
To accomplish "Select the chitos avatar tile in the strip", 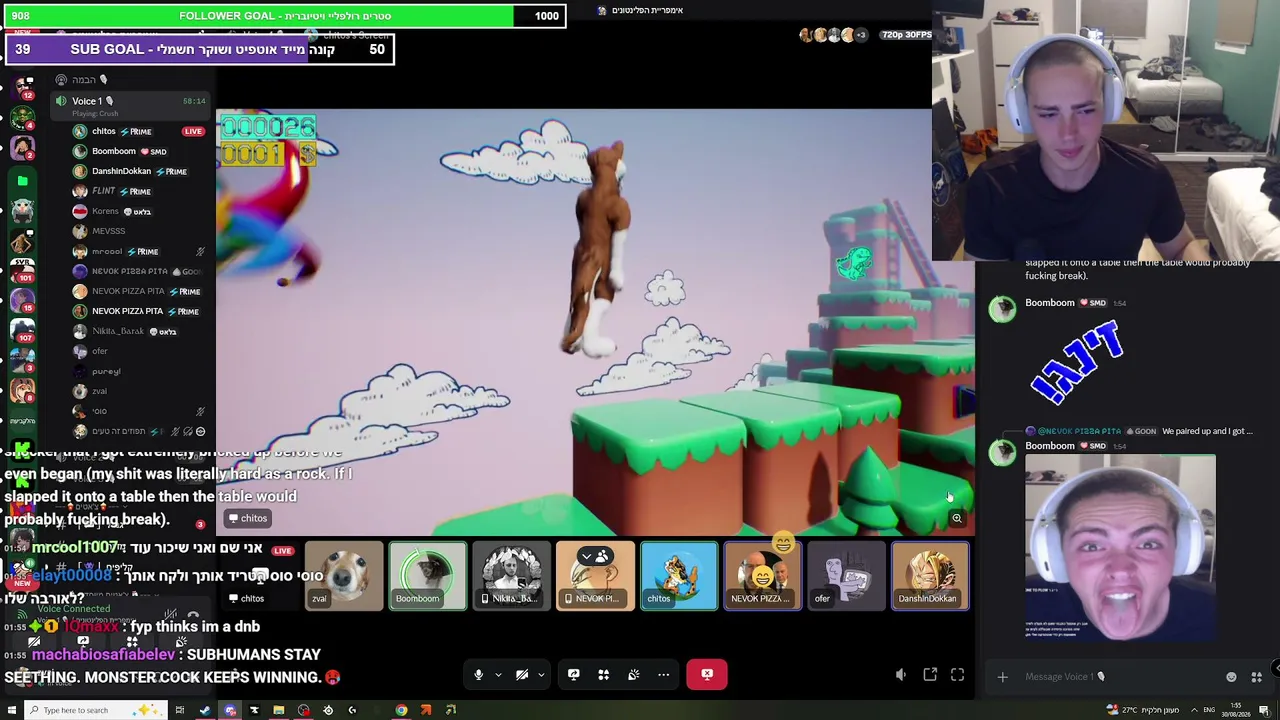I will tap(679, 576).
